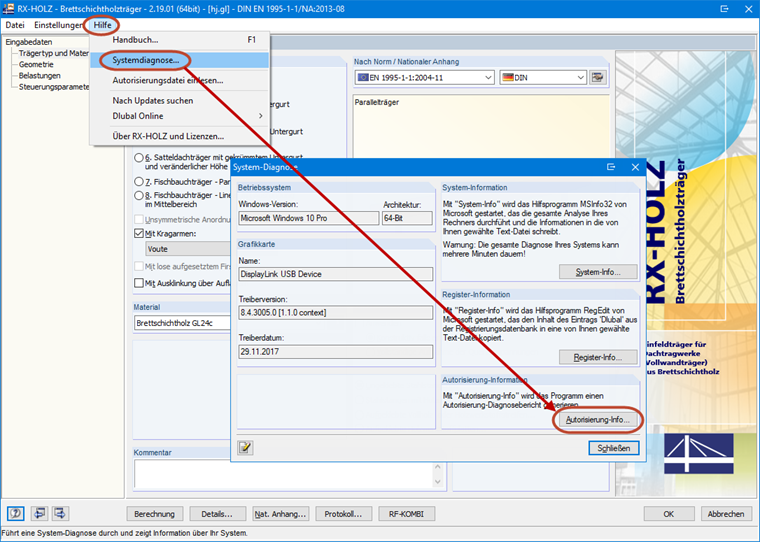Select Trägertyp und Material tree item
The height and width of the screenshot is (542, 760).
pos(54,53)
